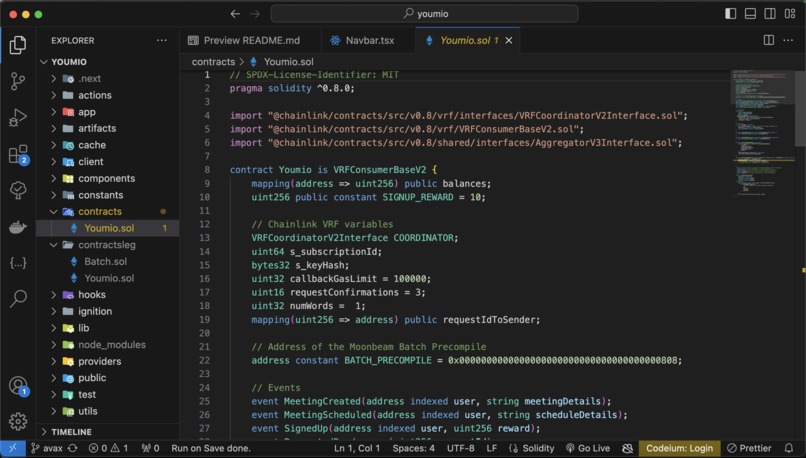Click Ln 1, Col 1 status entry
Image resolution: width=806 pixels, height=458 pixels.
[357, 448]
